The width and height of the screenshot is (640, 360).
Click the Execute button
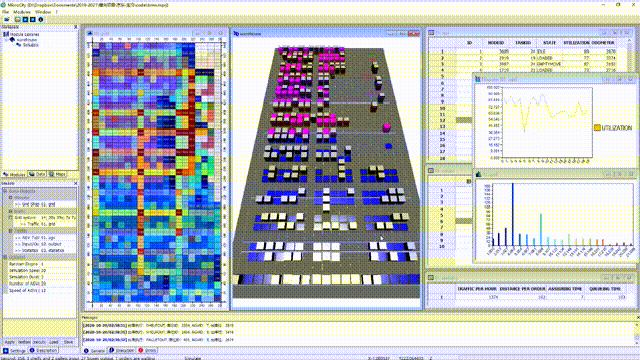[39, 342]
